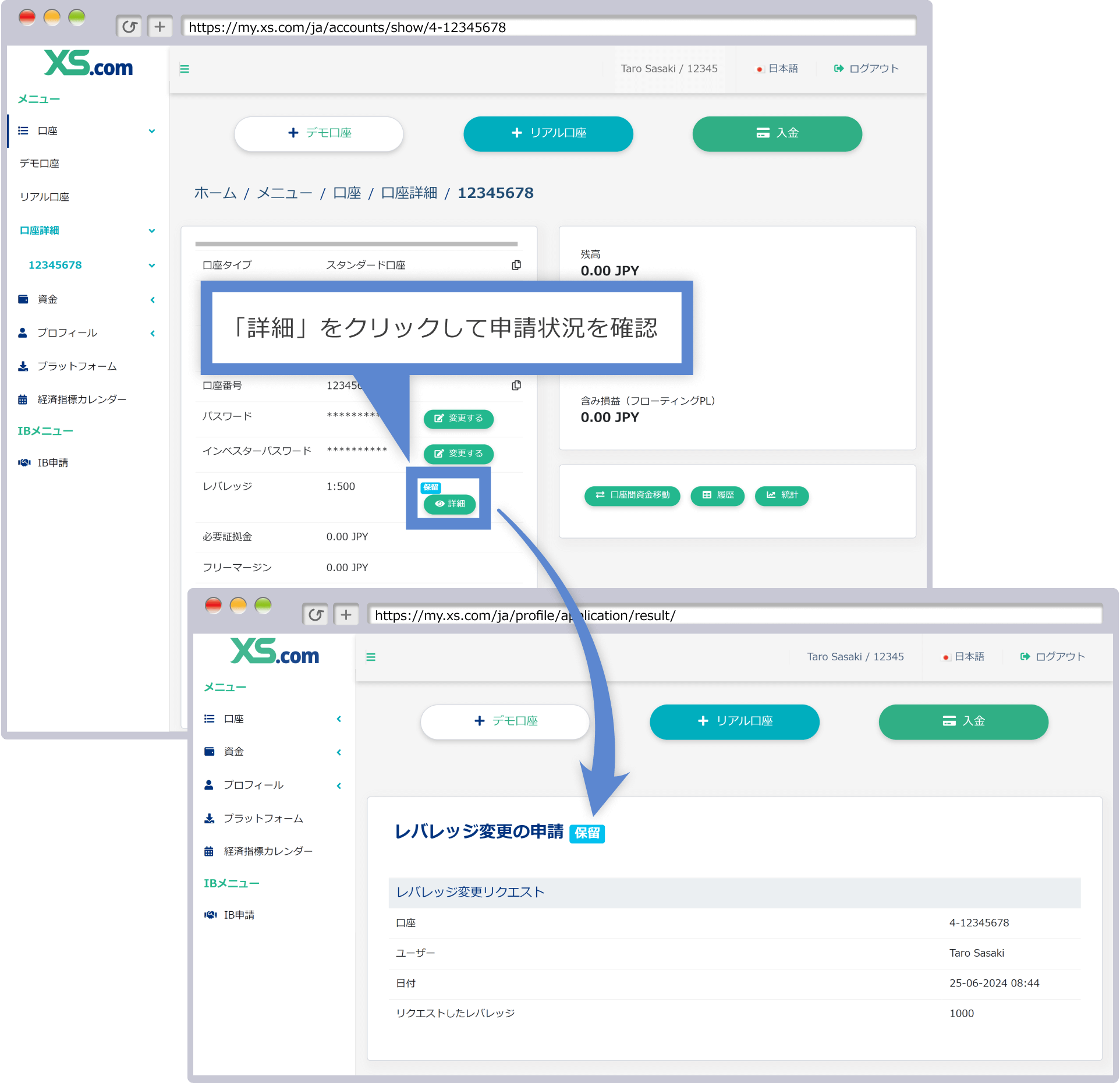Click new tab plus in top browser window
This screenshot has width=1120, height=1083.
coord(160,27)
